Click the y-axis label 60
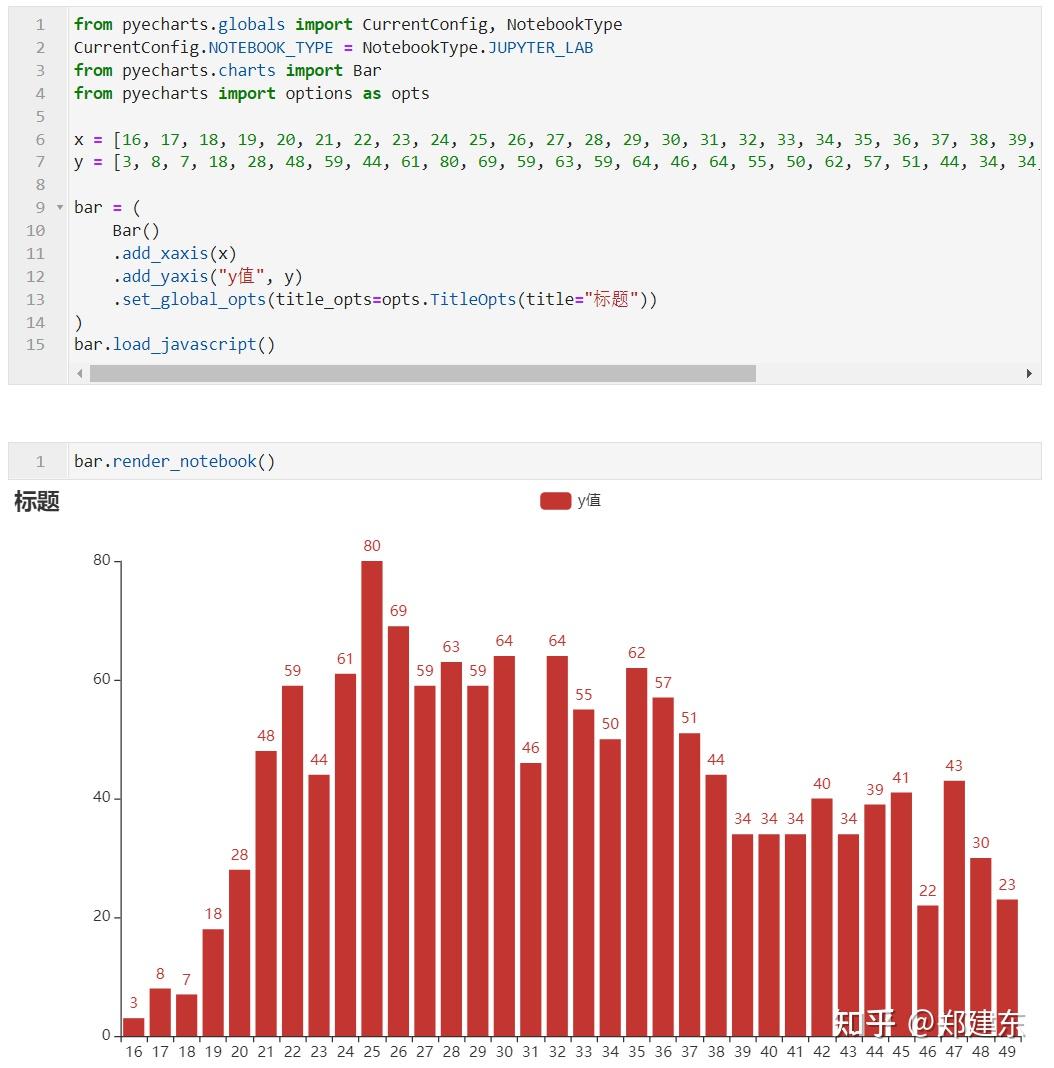Viewport: 1054px width, 1068px height. tap(102, 679)
